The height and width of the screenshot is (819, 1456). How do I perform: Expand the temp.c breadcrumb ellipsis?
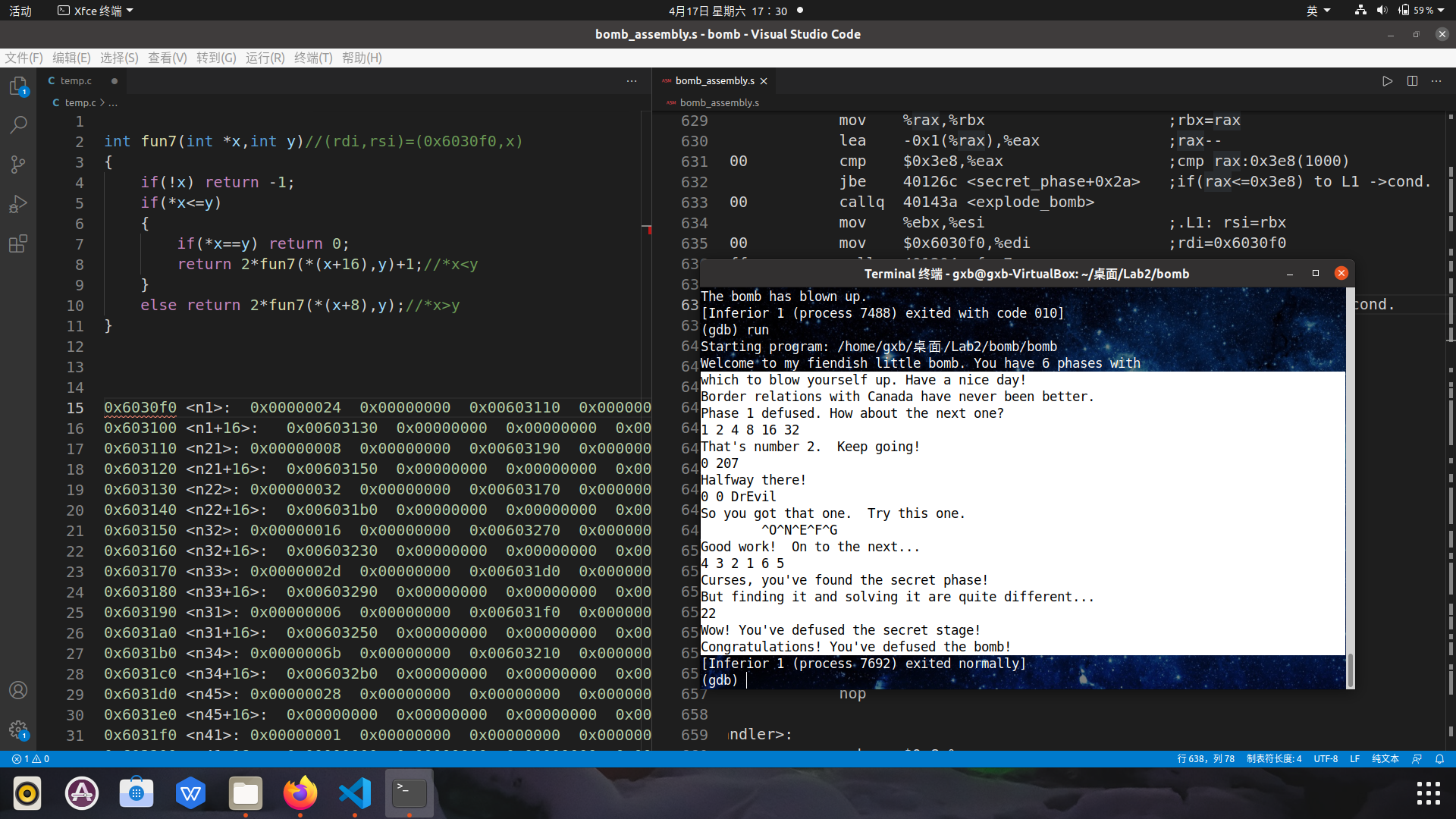tap(112, 102)
